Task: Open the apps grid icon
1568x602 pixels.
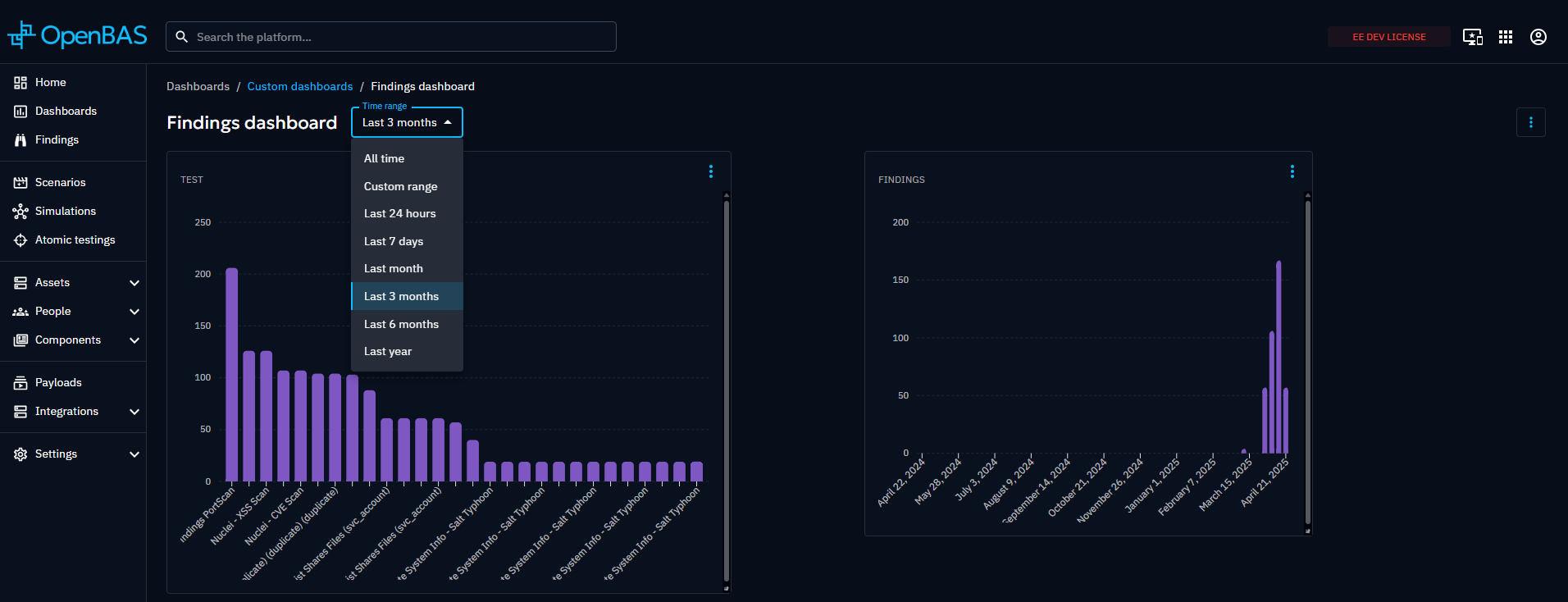Action: coord(1506,37)
